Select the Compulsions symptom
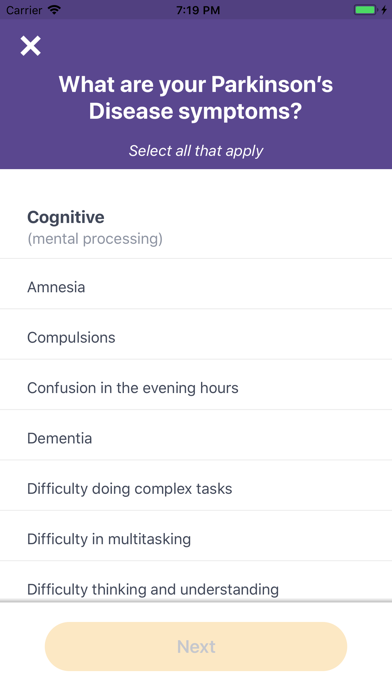The image size is (392, 696). pos(196,334)
